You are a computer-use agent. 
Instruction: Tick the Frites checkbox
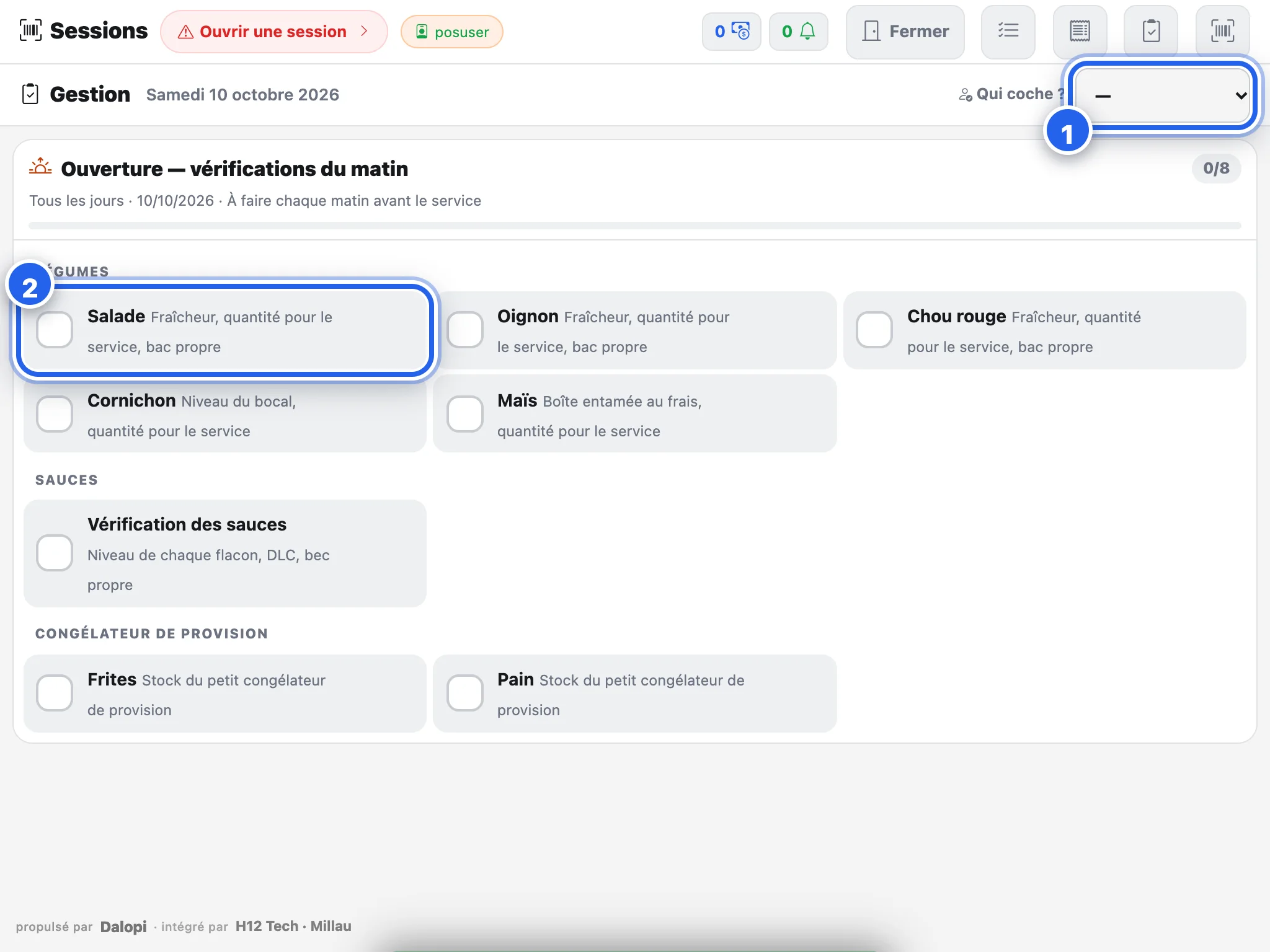pos(55,693)
